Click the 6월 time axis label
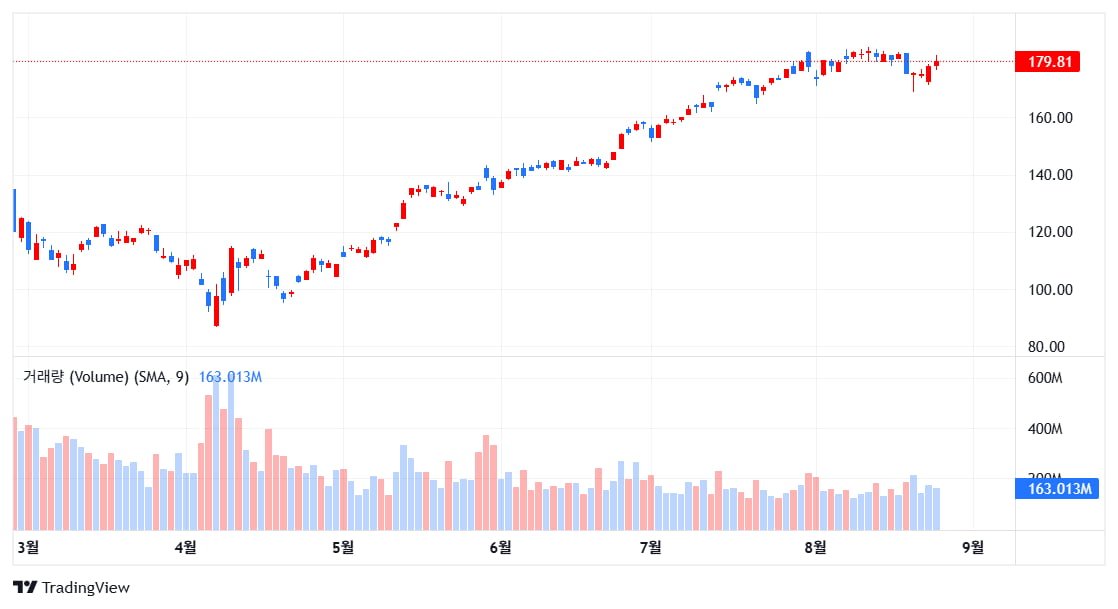1118x609 pixels. coord(500,547)
